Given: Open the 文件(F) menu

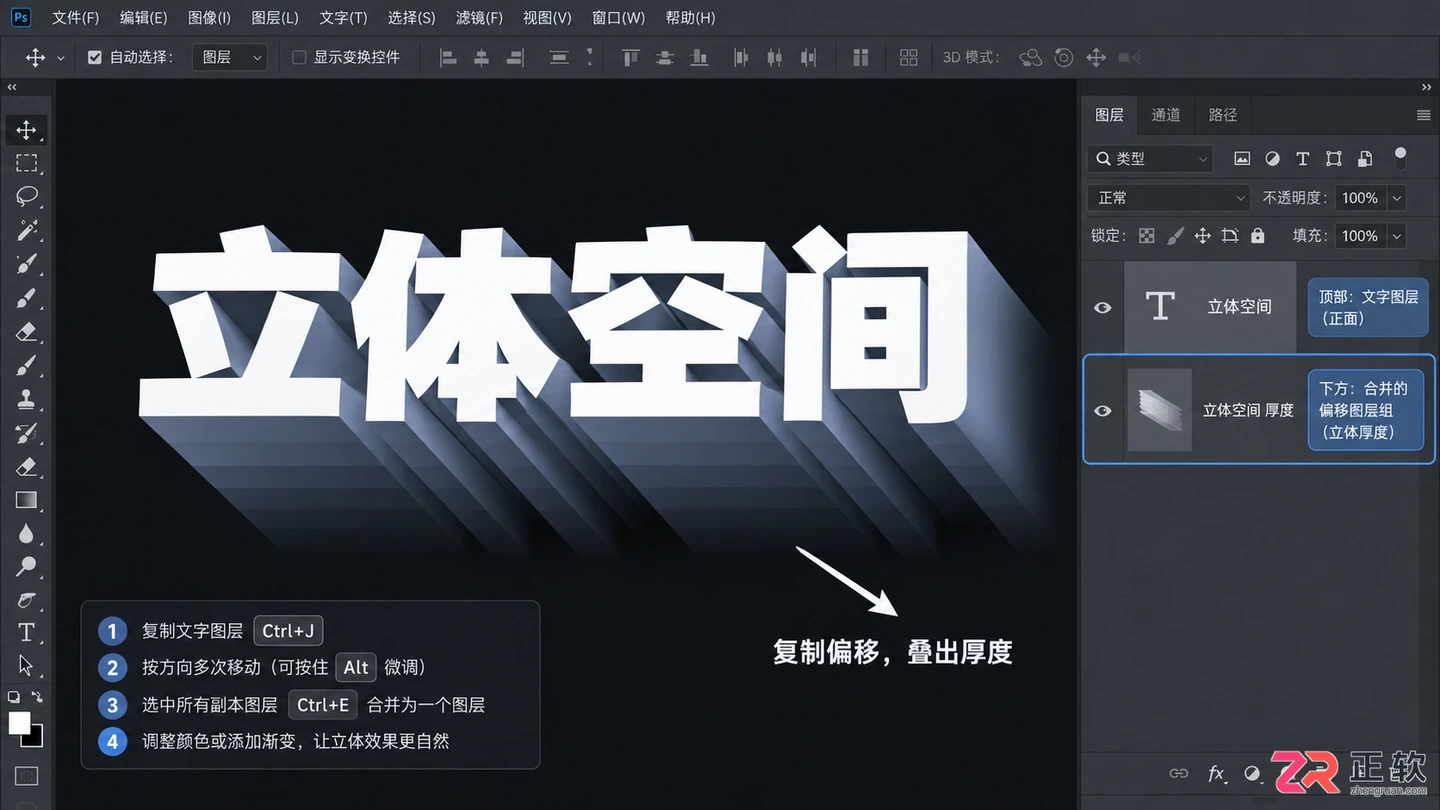Looking at the screenshot, I should pos(75,18).
